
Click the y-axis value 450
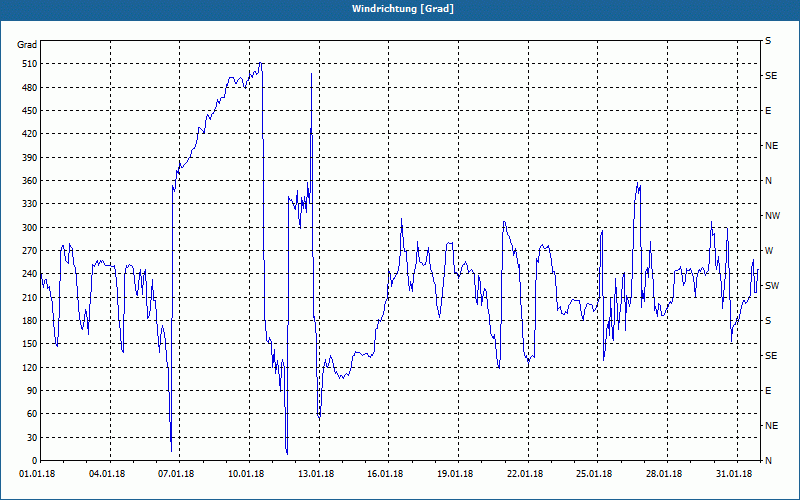[31, 111]
